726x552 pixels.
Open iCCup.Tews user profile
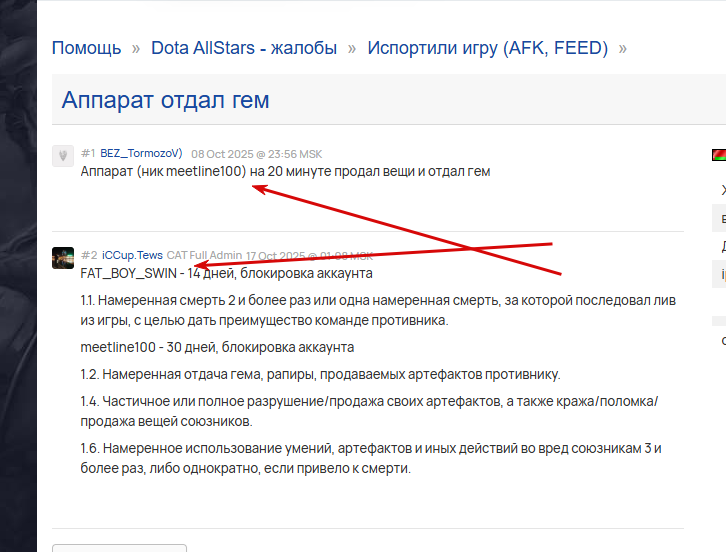132,255
